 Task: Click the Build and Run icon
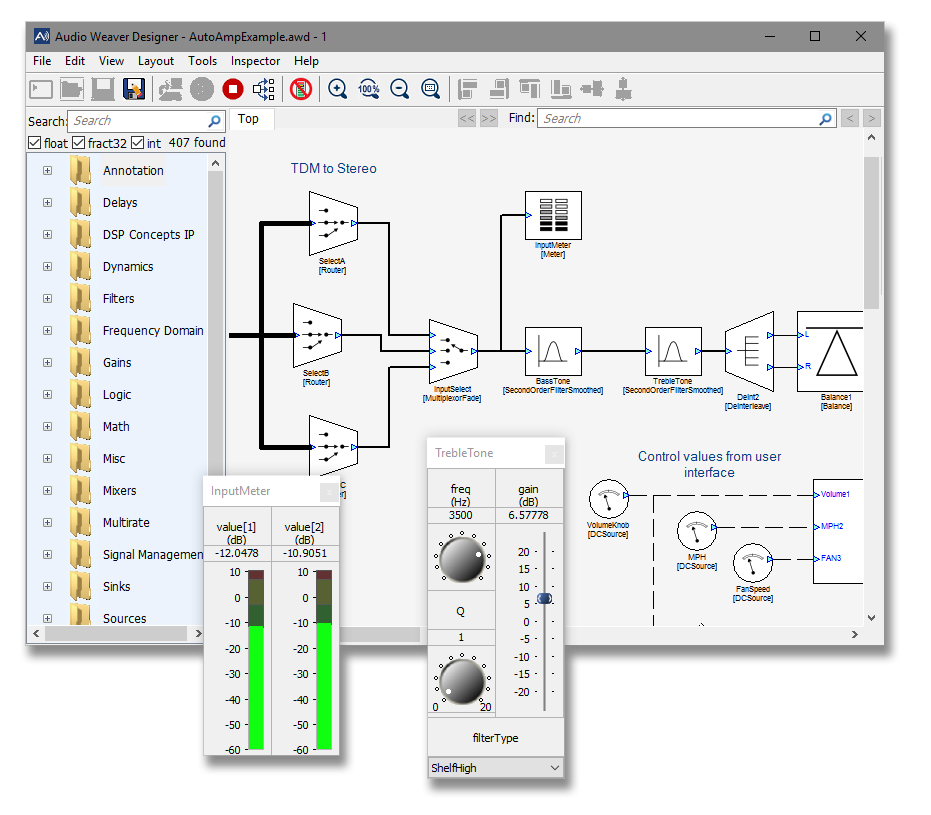[170, 90]
